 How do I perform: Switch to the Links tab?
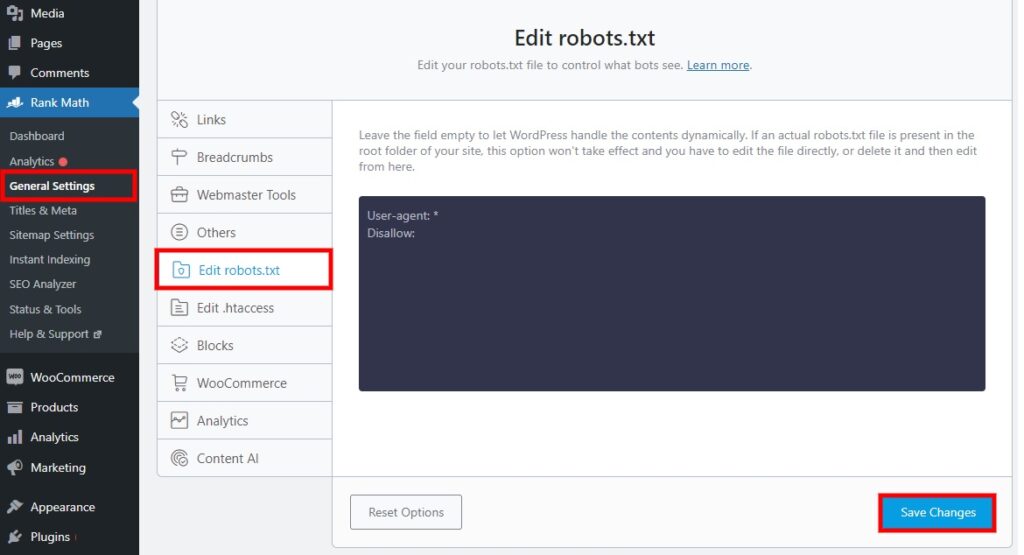pos(244,119)
